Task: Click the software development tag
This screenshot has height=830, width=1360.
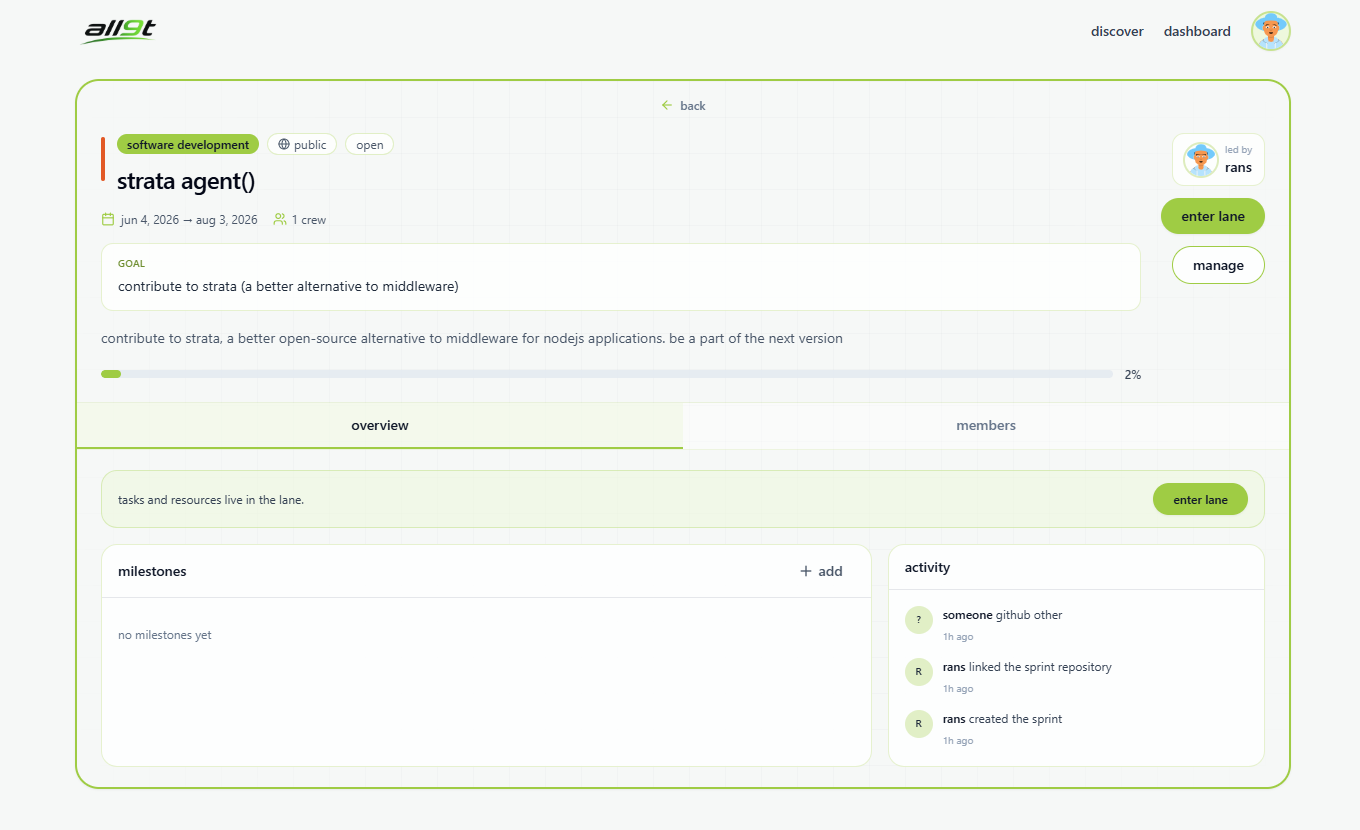Action: point(188,145)
